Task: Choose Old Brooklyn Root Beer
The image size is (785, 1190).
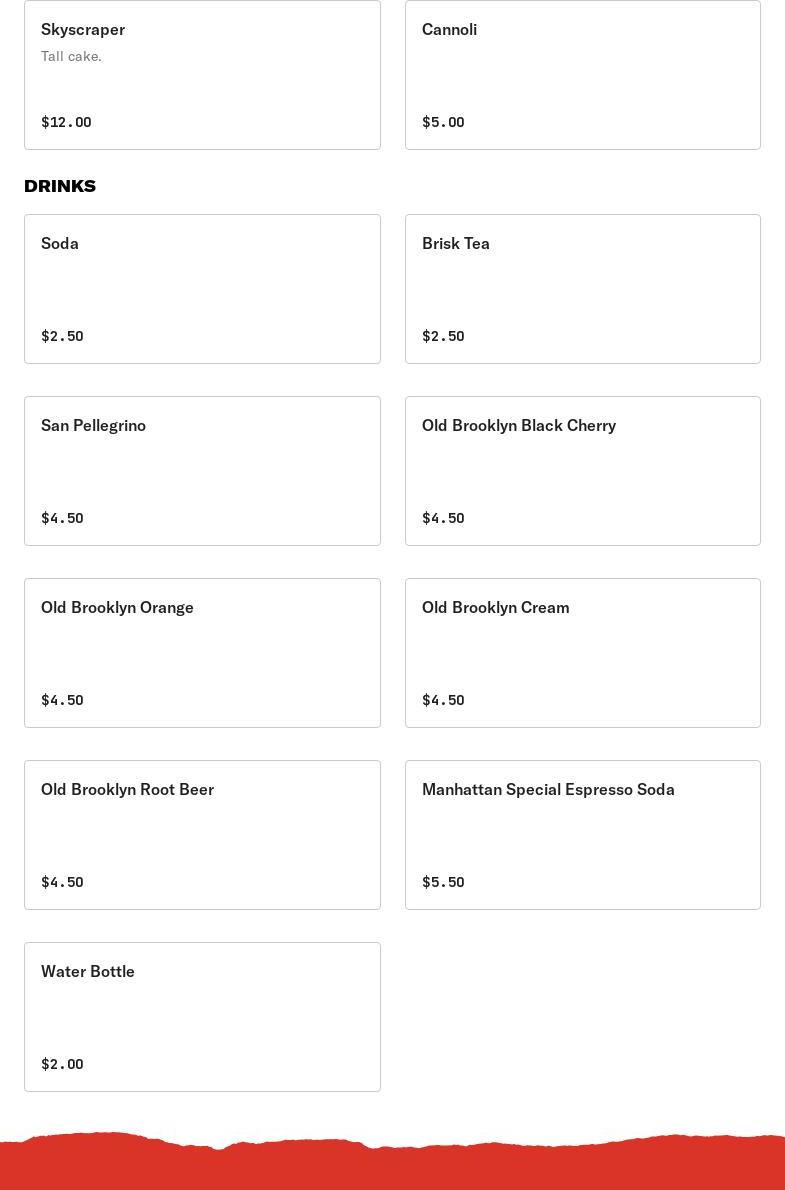Action: click(x=202, y=835)
